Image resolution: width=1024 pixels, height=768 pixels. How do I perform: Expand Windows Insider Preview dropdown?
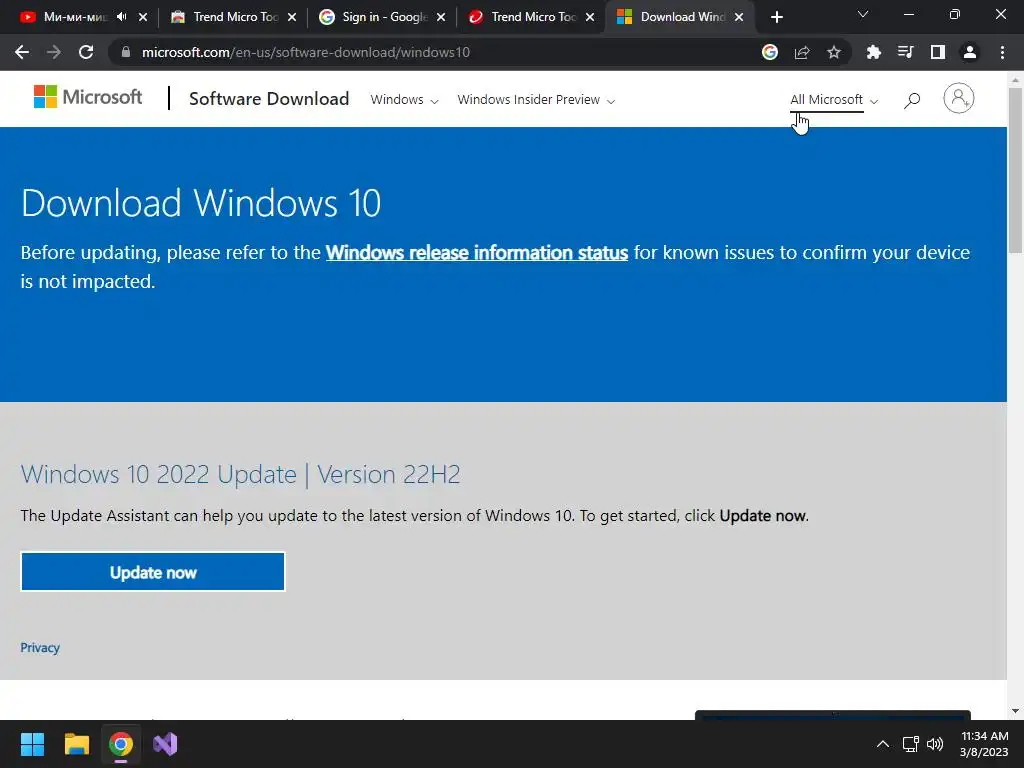coord(536,100)
